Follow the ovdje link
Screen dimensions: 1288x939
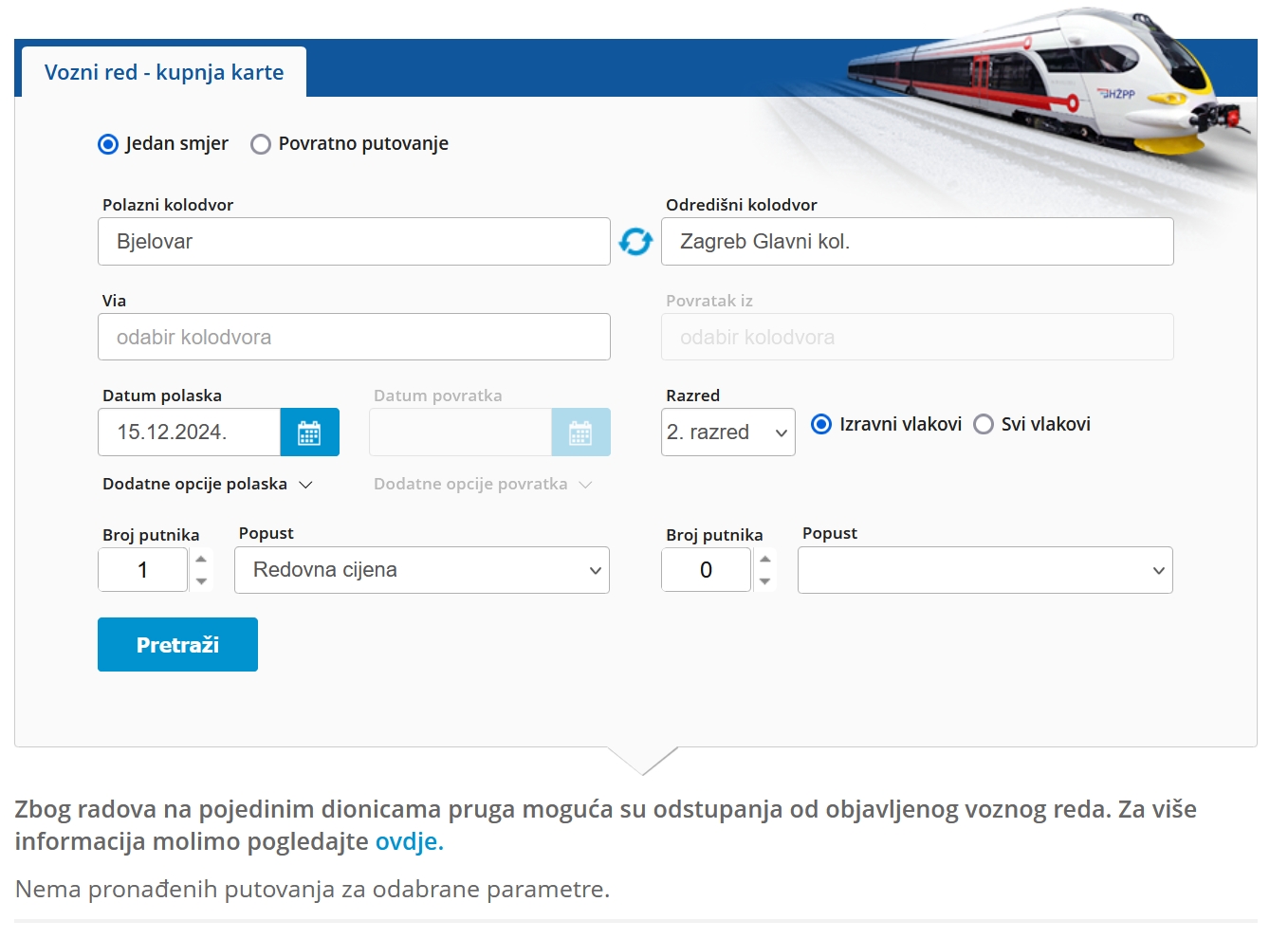click(409, 841)
